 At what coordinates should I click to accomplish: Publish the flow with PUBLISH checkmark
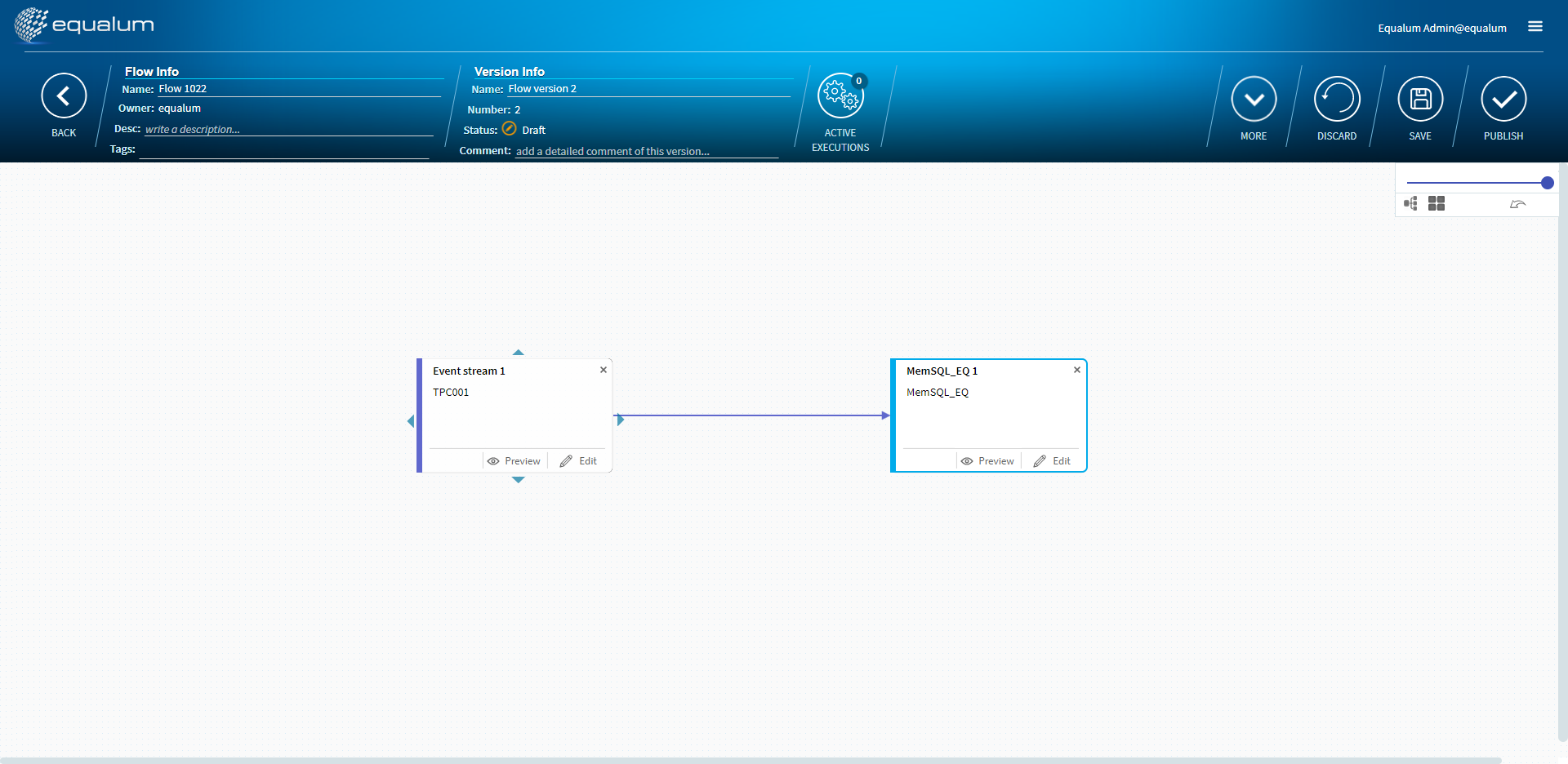[1503, 99]
